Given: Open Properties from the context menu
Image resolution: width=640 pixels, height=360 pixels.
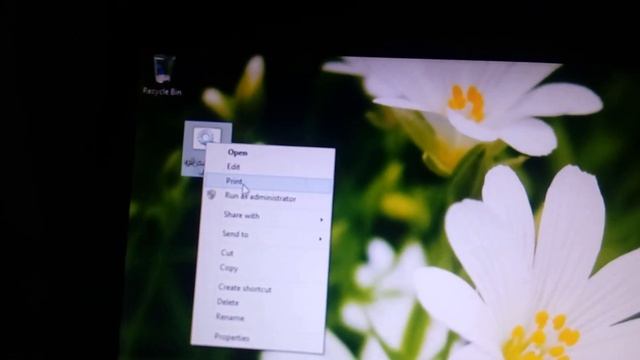Looking at the screenshot, I should pos(232,337).
